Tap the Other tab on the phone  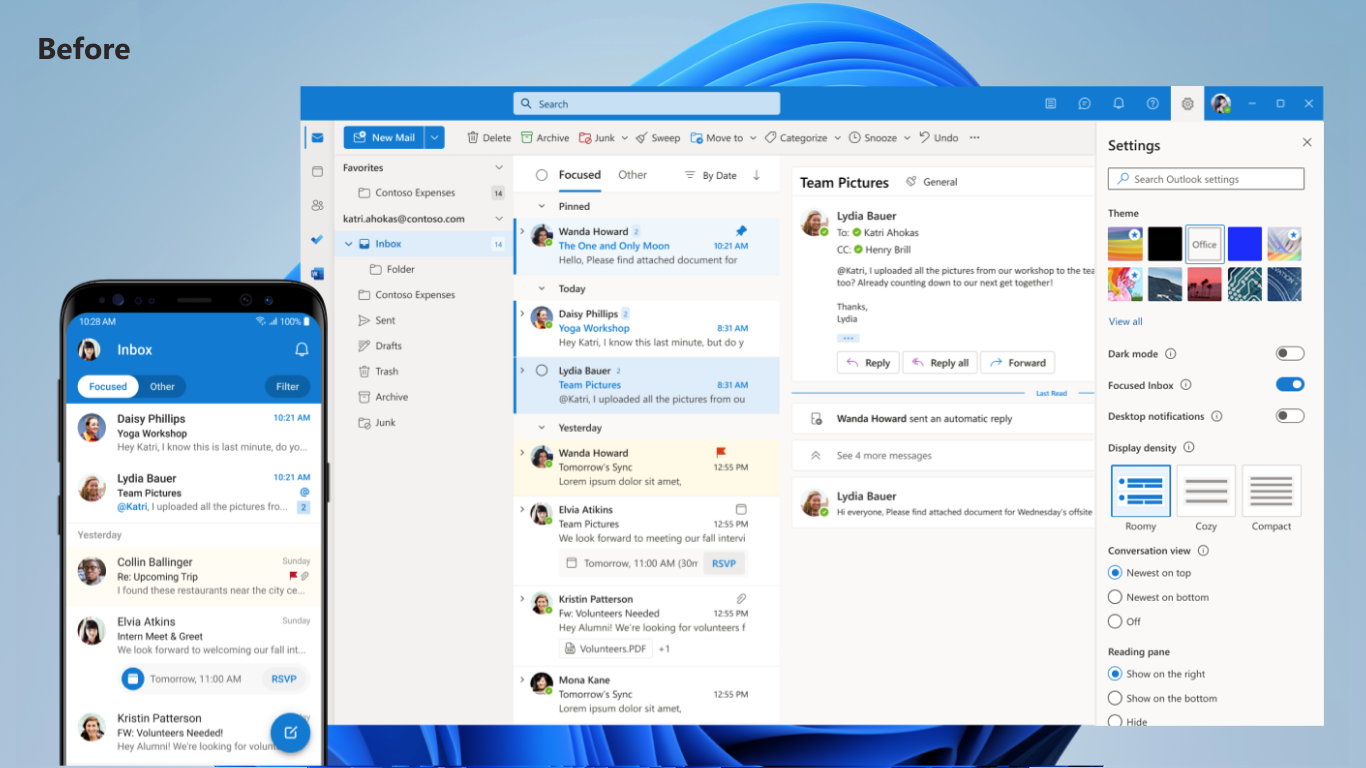click(x=162, y=387)
